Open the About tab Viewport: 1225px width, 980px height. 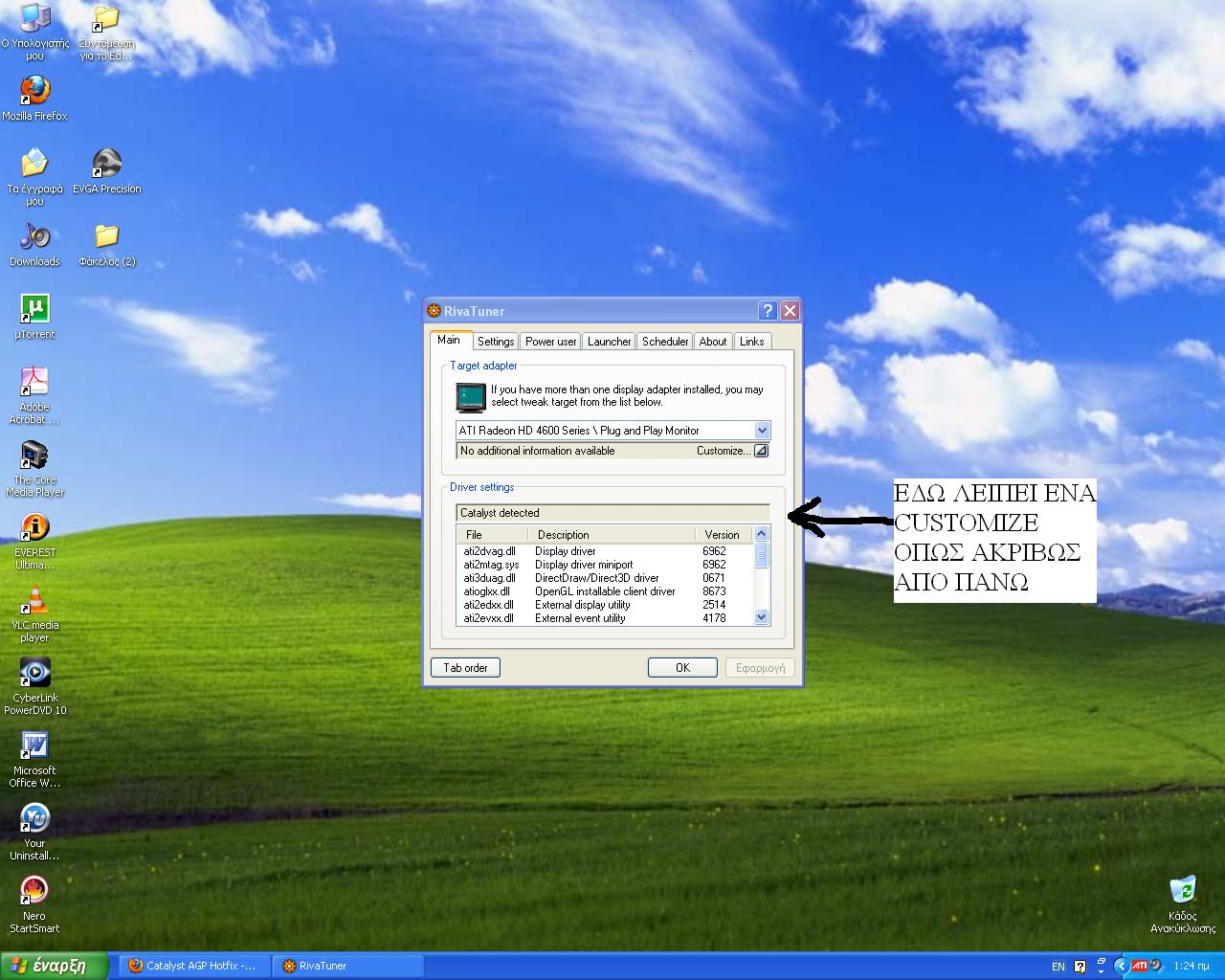point(713,342)
